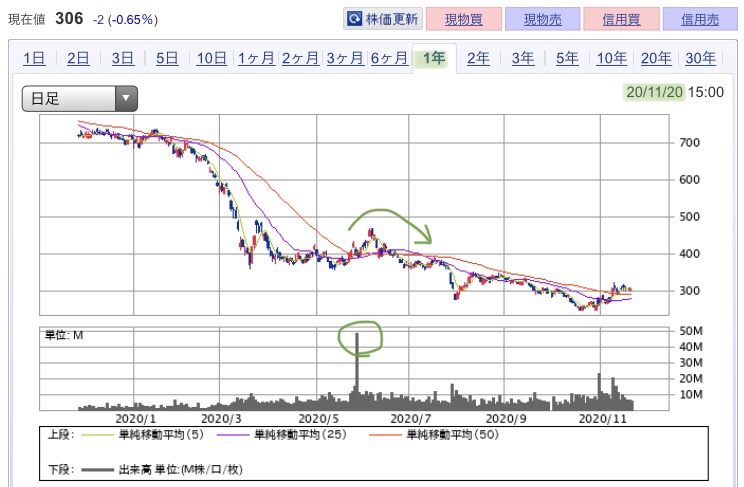Switch to the 3ヶ月 chart range

pyautogui.click(x=345, y=58)
